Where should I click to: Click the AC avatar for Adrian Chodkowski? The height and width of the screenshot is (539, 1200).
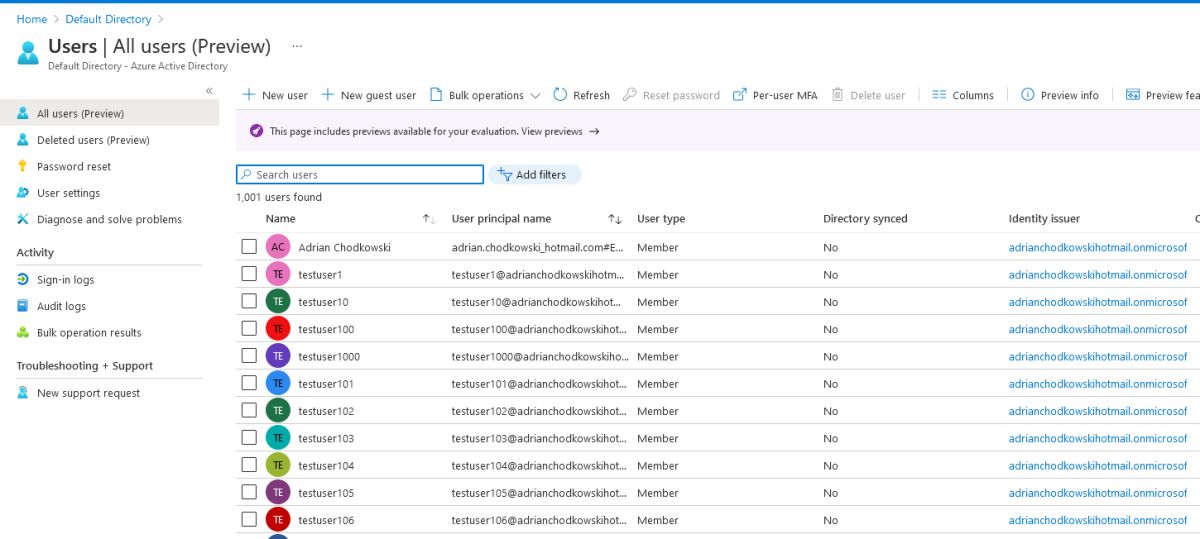[278, 247]
